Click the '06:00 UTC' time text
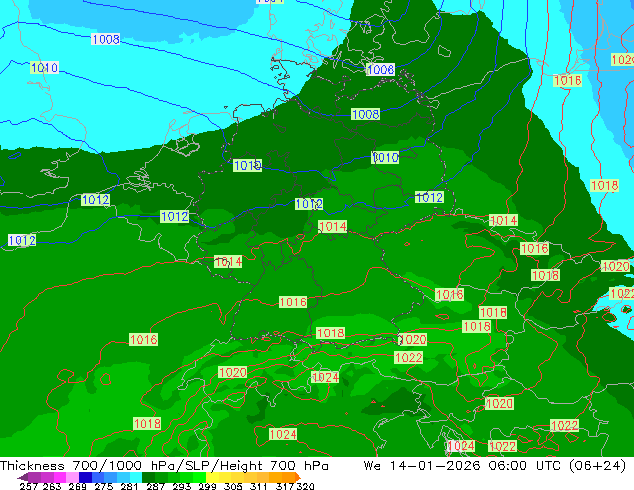 point(524,466)
